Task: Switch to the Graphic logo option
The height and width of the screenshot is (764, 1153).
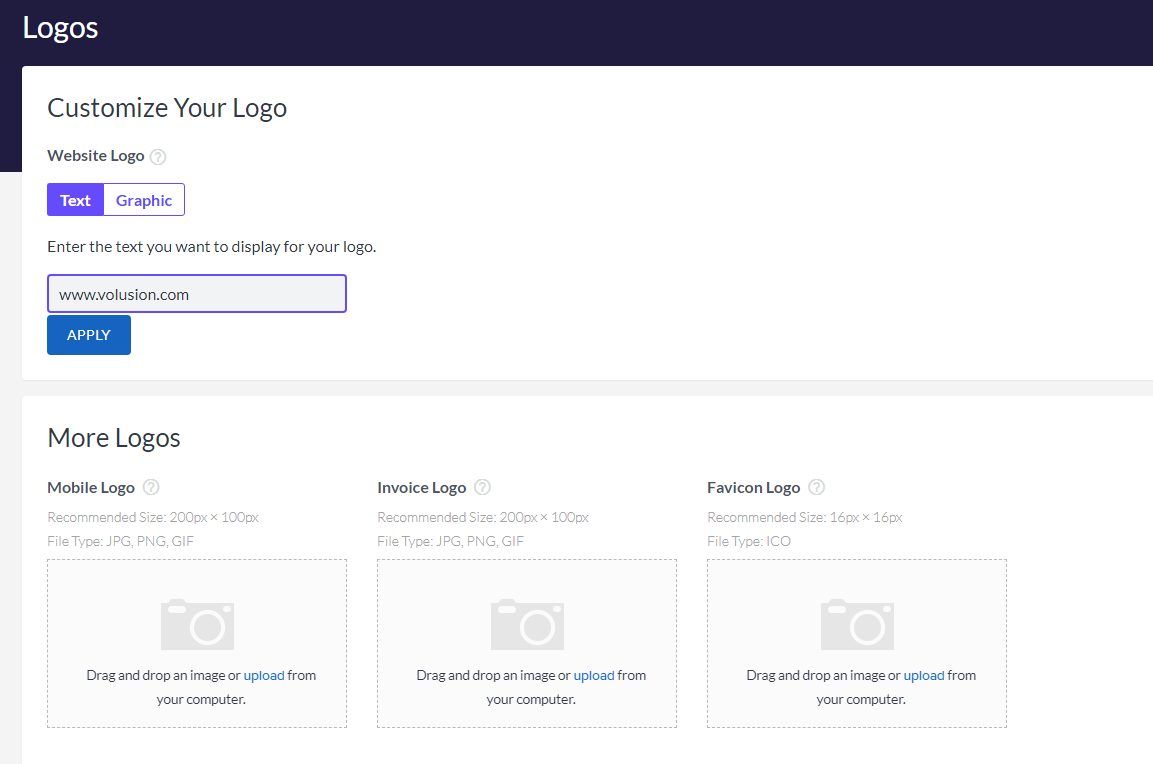Action: click(144, 200)
